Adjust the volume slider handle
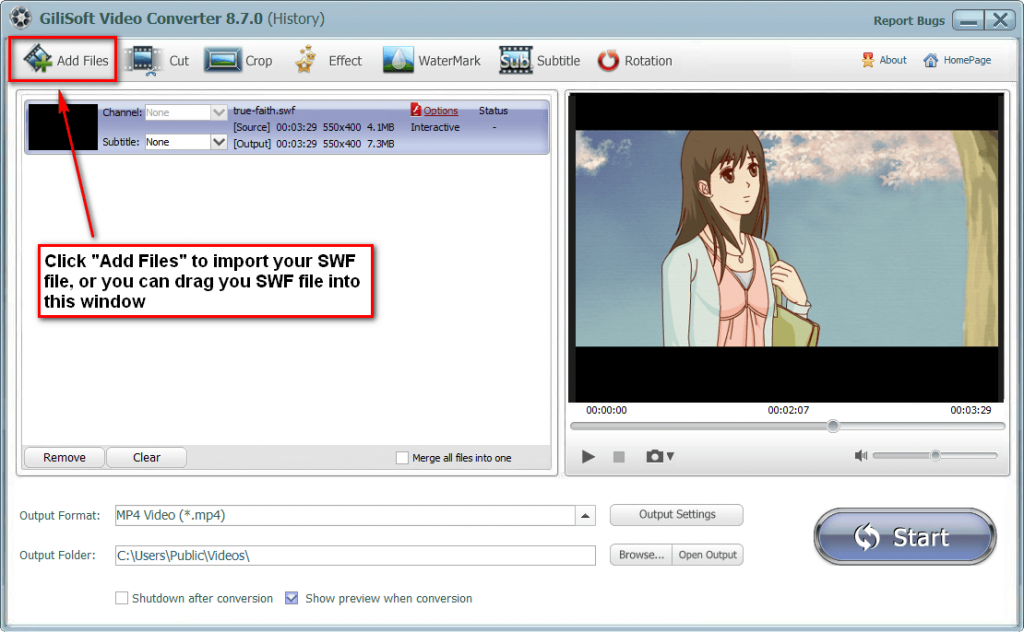1024x632 pixels. [935, 455]
